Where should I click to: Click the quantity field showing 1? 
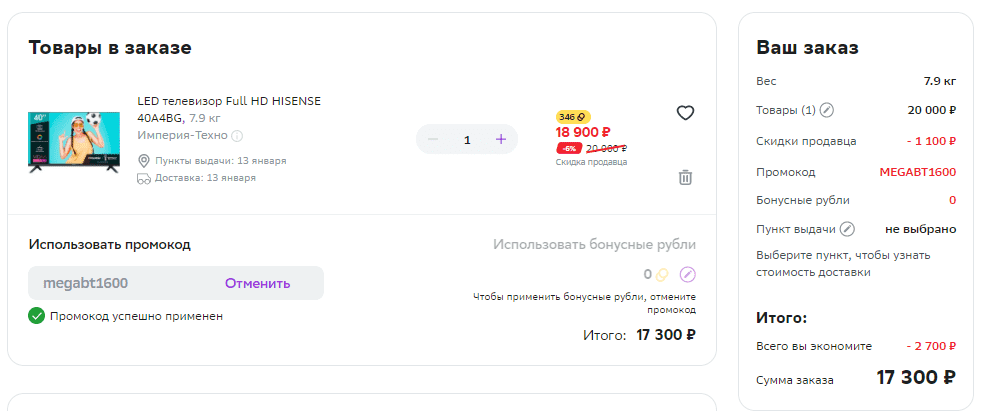click(467, 139)
